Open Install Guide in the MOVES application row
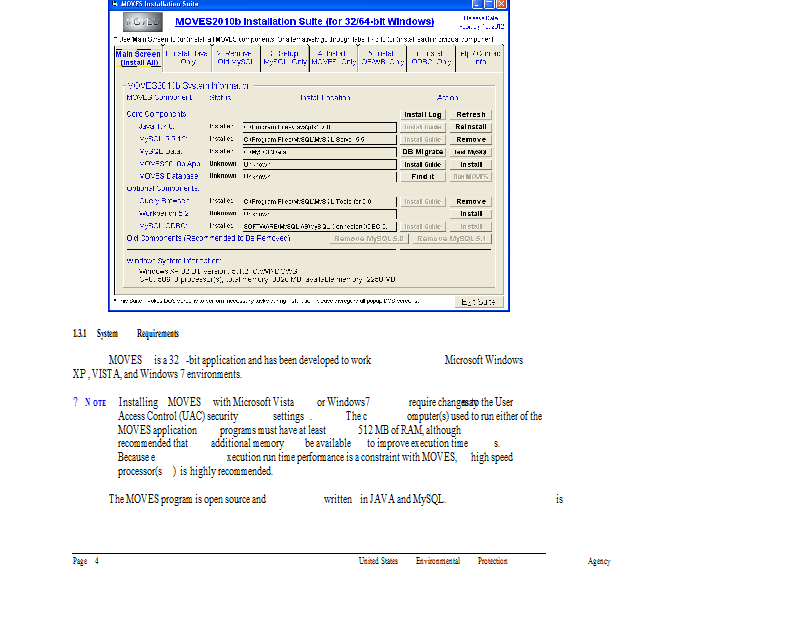Image resolution: width=800 pixels, height=618 pixels. (423, 164)
